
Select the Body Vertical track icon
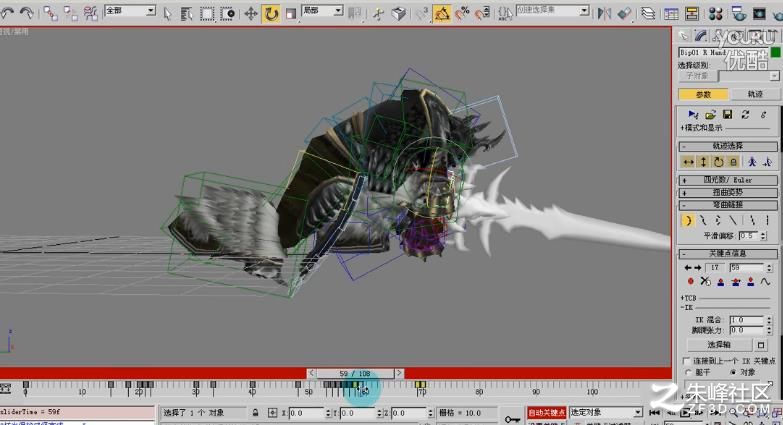703,162
